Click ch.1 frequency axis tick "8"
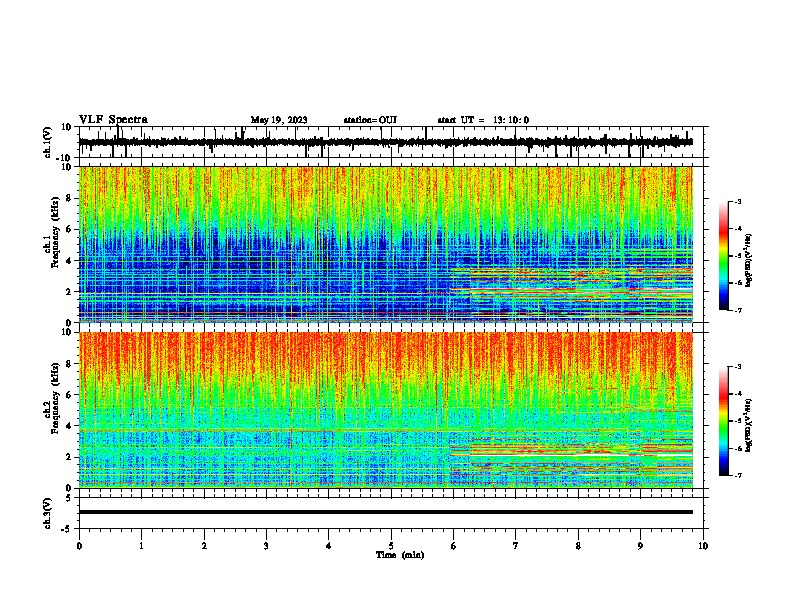Viewport: 792px width, 612px height. [x=69, y=198]
